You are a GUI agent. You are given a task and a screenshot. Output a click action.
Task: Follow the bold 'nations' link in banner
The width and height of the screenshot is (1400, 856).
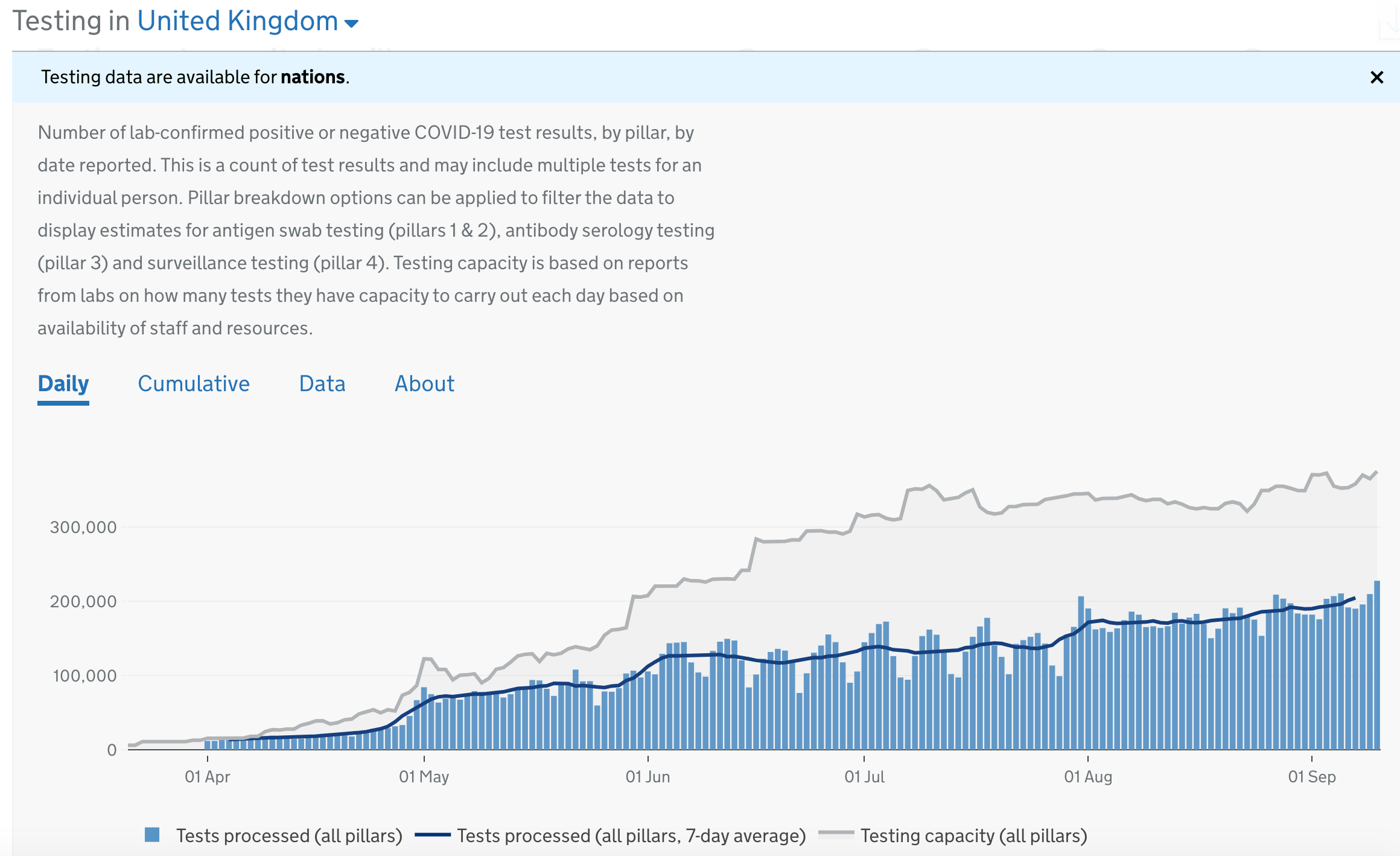click(313, 77)
